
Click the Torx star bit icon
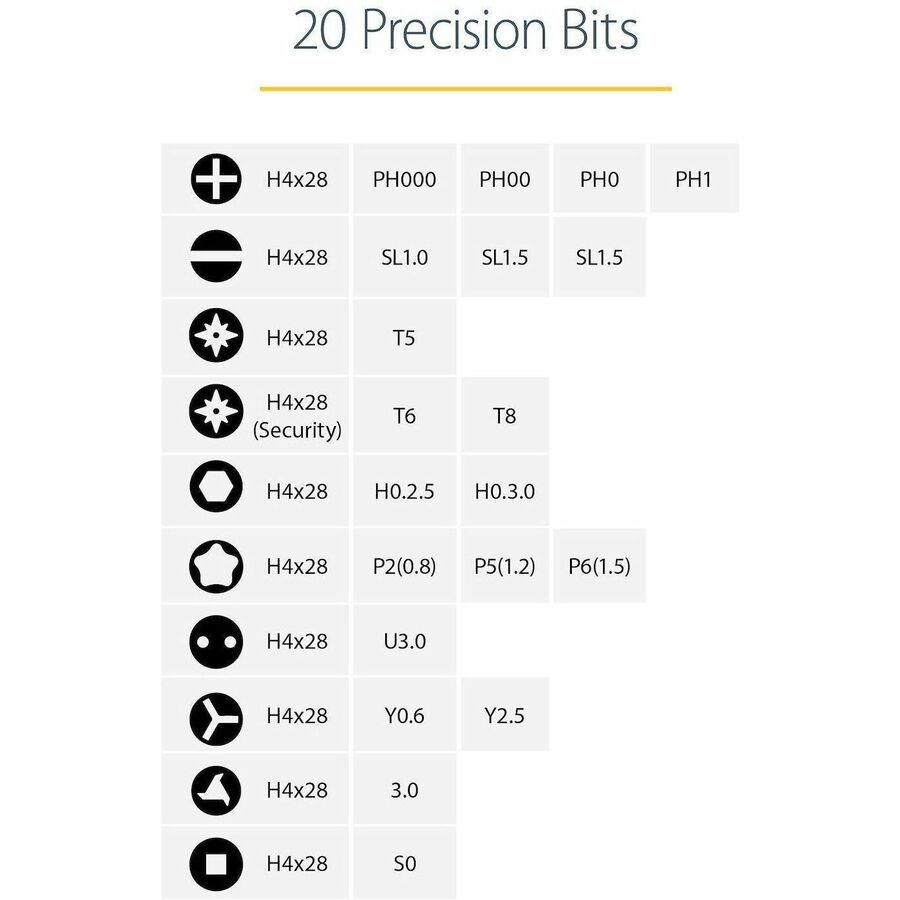(x=216, y=337)
